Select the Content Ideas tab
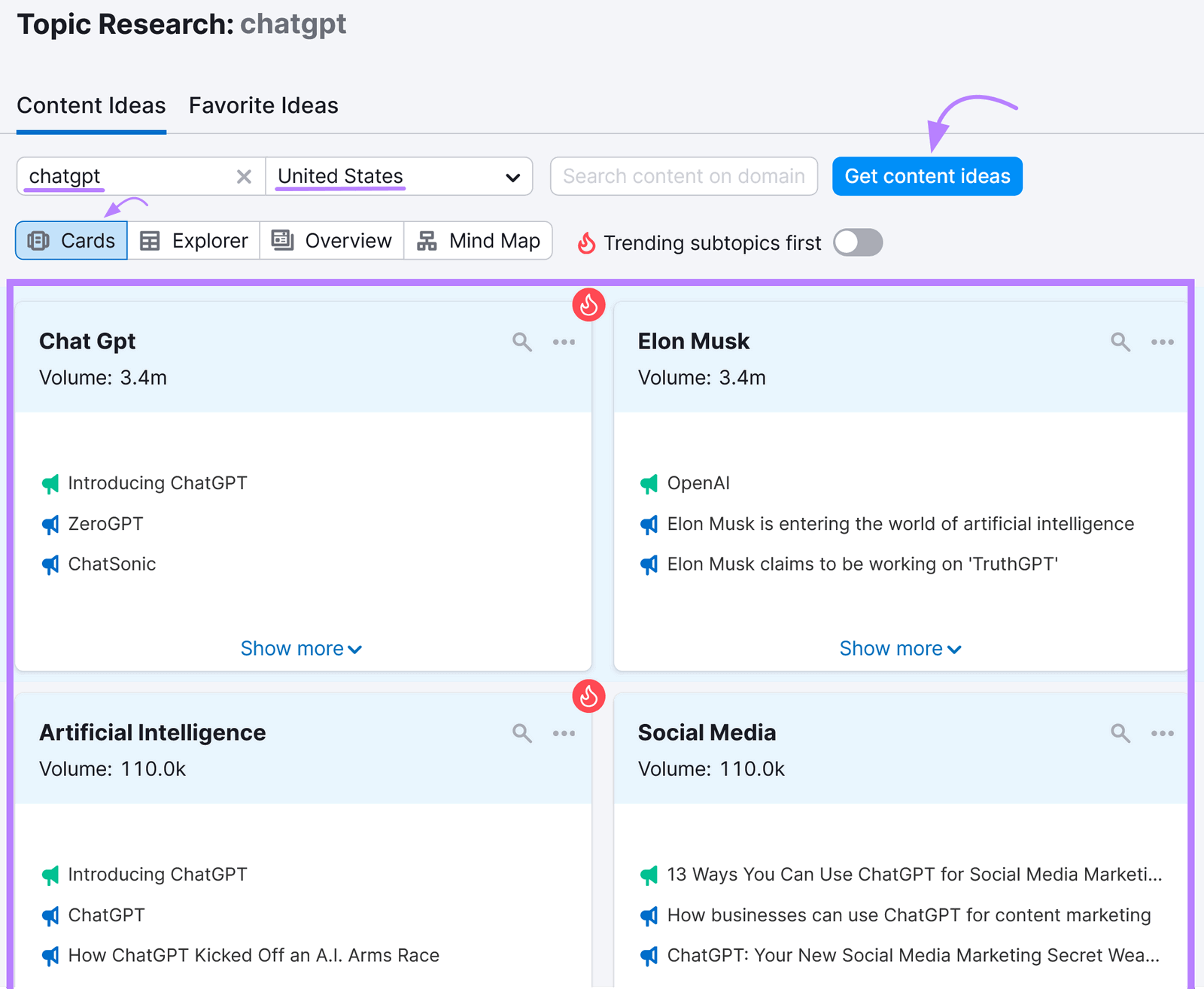Image resolution: width=1204 pixels, height=989 pixels. coord(91,105)
